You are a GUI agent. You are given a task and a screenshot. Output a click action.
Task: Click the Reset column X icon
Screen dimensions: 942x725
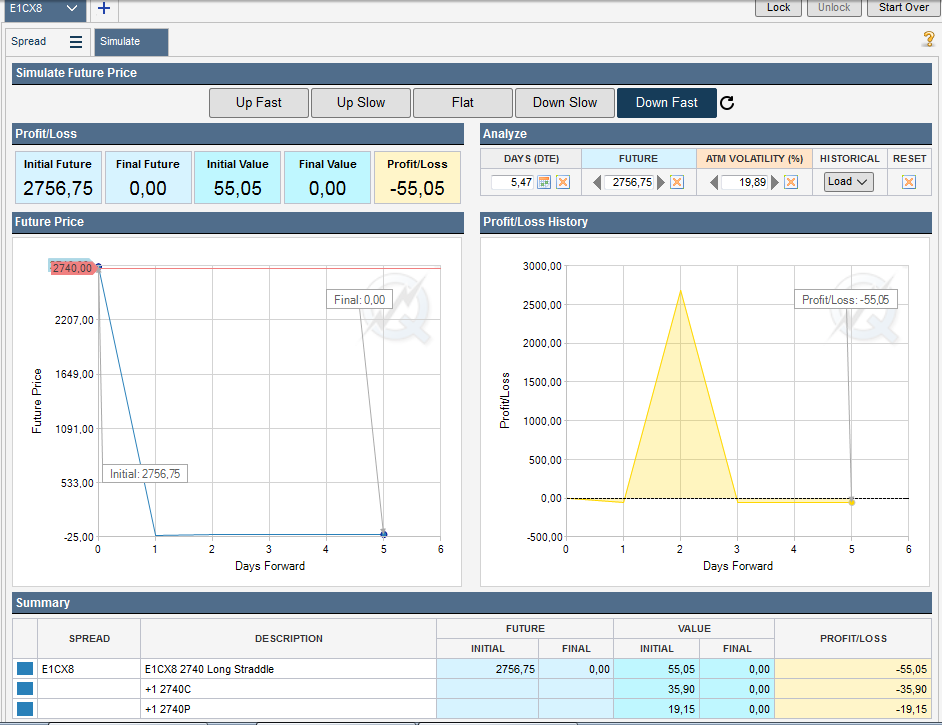coord(909,182)
